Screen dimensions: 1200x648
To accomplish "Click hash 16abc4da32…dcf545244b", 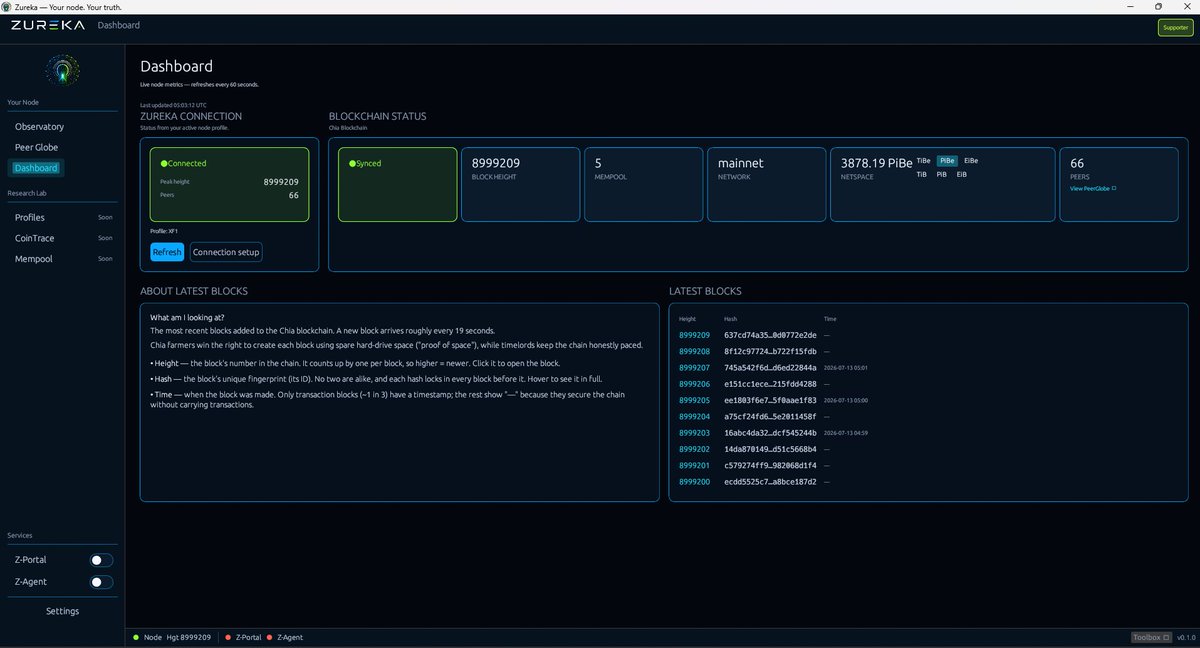I will 770,433.
